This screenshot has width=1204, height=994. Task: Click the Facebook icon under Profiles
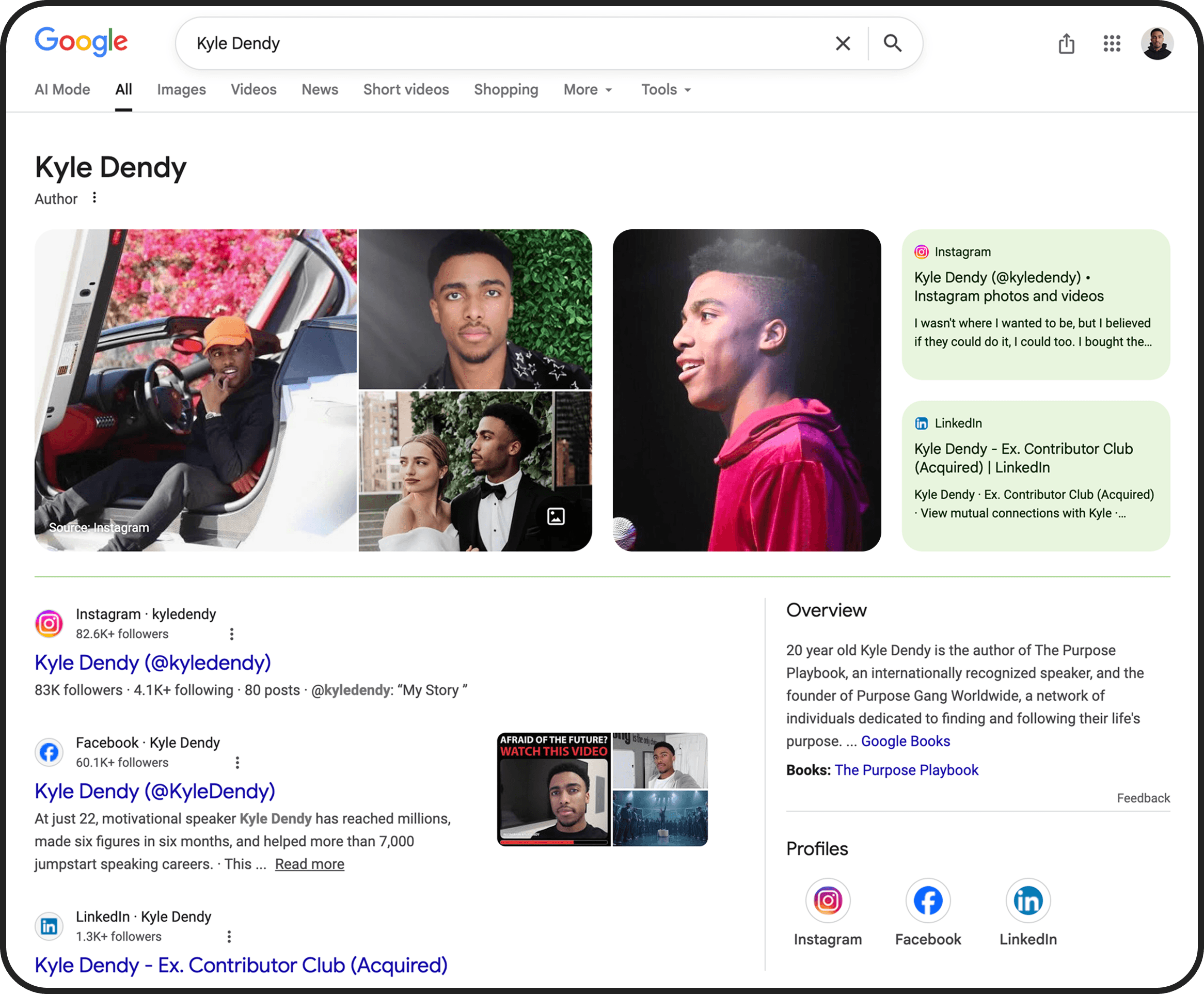pyautogui.click(x=927, y=901)
